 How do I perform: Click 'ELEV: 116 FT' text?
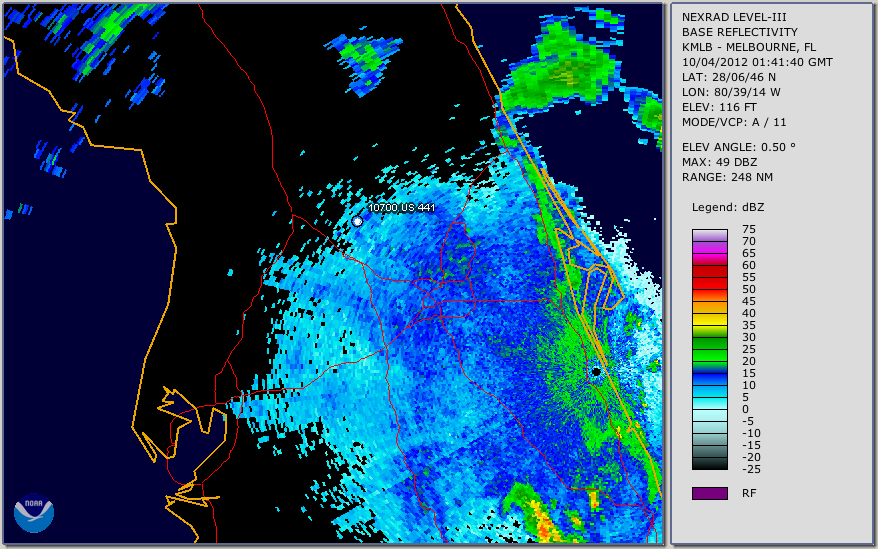pyautogui.click(x=719, y=107)
